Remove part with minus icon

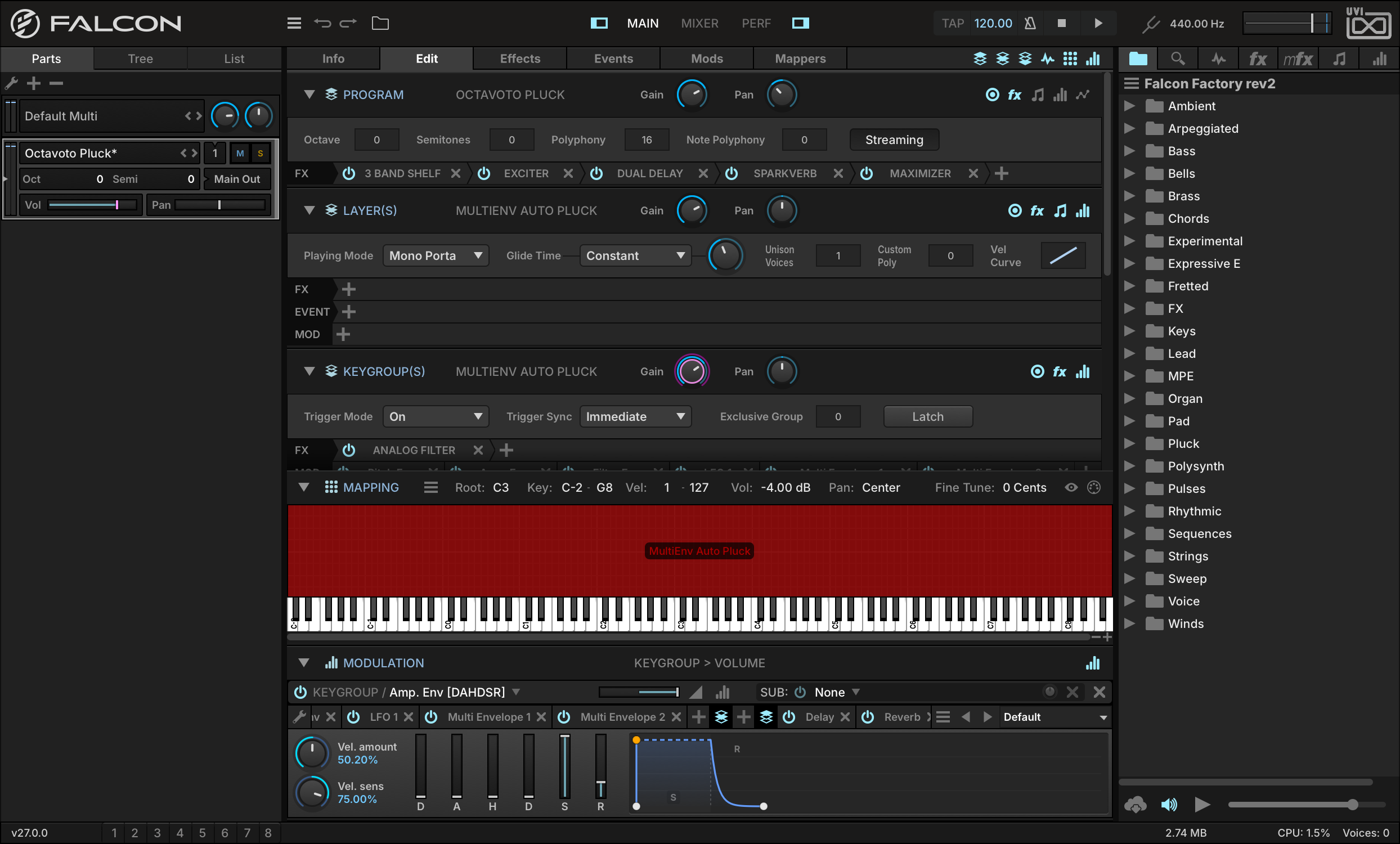[x=56, y=83]
